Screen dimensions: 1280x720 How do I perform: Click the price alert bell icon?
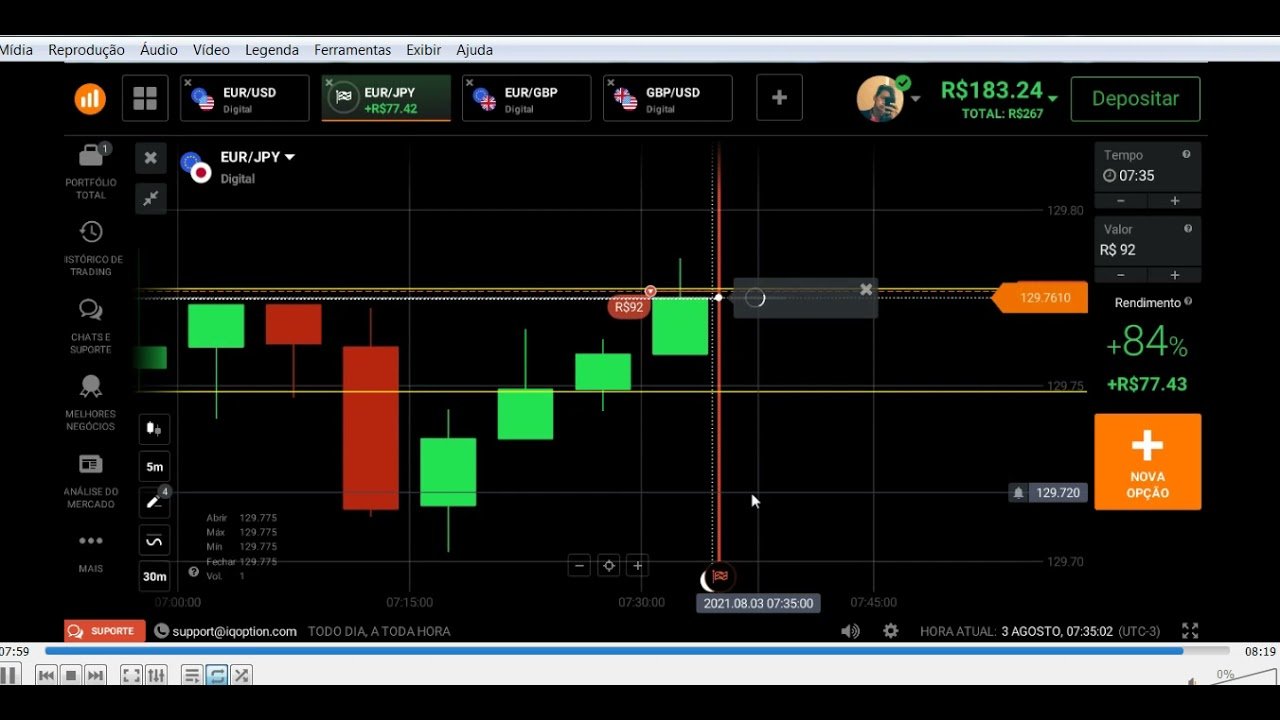(x=1018, y=493)
